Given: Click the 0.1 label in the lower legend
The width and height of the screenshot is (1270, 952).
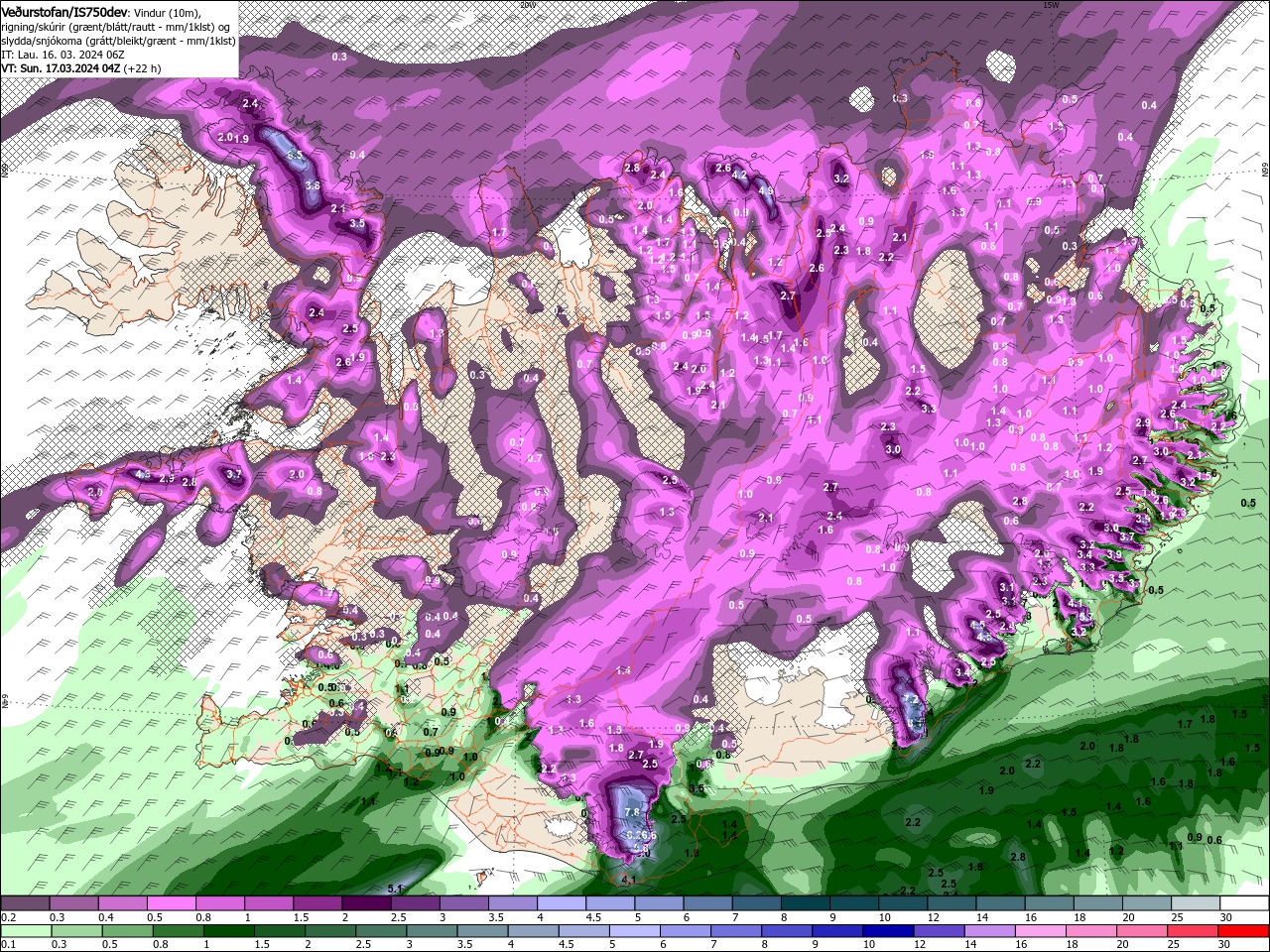Looking at the screenshot, I should 7,945.
